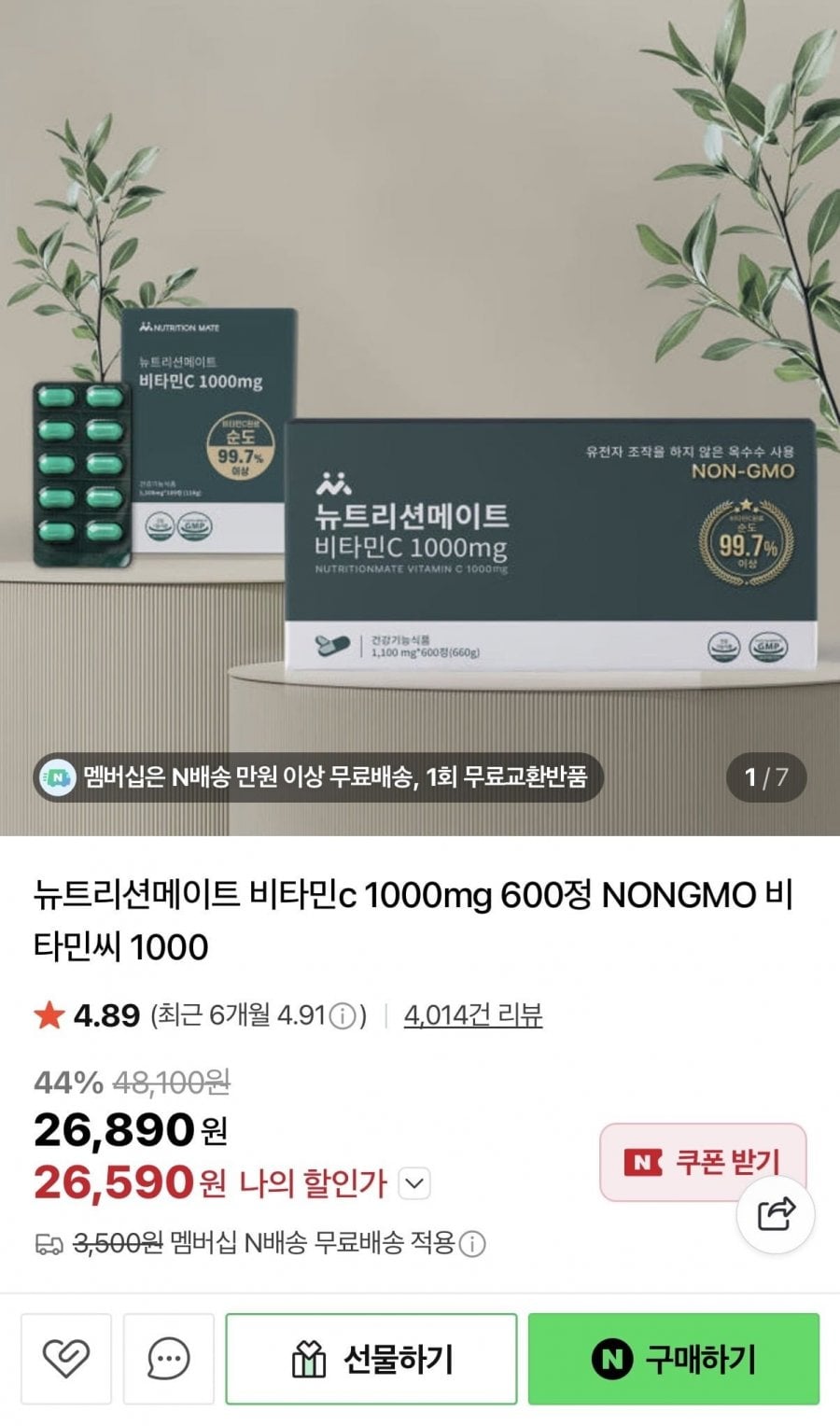Tap the product title text
Image resolution: width=840 pixels, height=1426 pixels.
(x=413, y=920)
